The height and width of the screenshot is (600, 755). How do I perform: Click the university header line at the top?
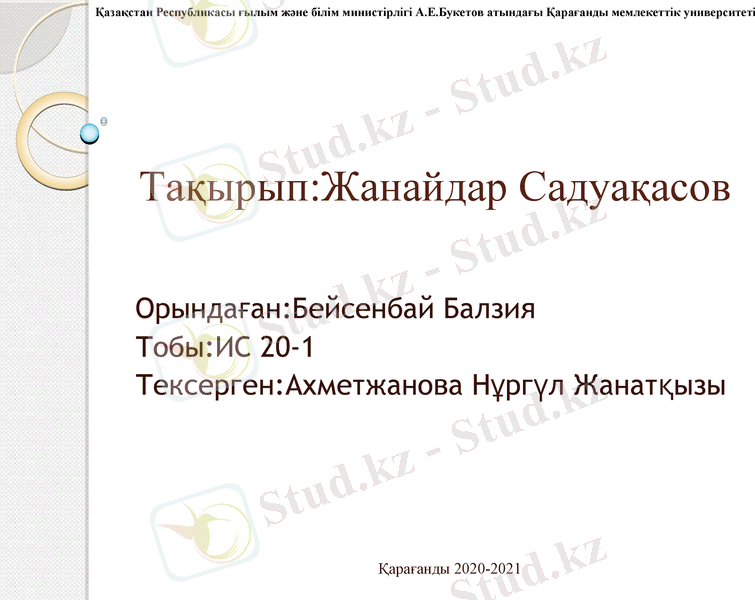pyautogui.click(x=425, y=13)
